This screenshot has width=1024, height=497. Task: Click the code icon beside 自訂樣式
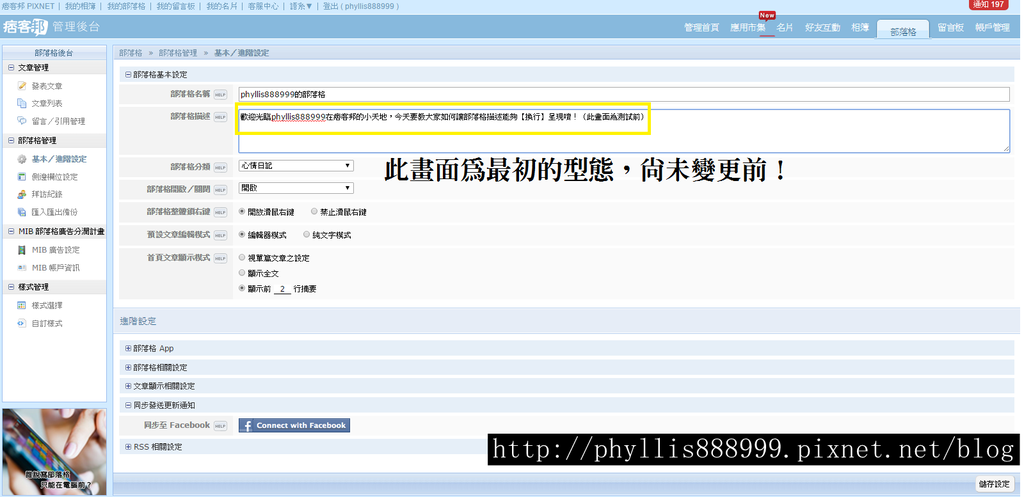(22, 323)
